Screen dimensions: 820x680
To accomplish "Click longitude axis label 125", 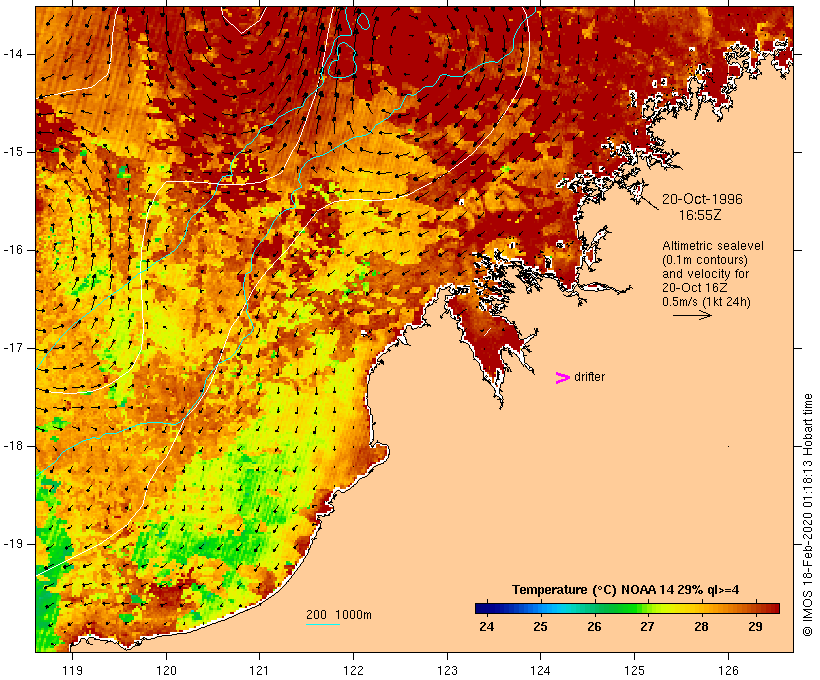I will point(635,670).
